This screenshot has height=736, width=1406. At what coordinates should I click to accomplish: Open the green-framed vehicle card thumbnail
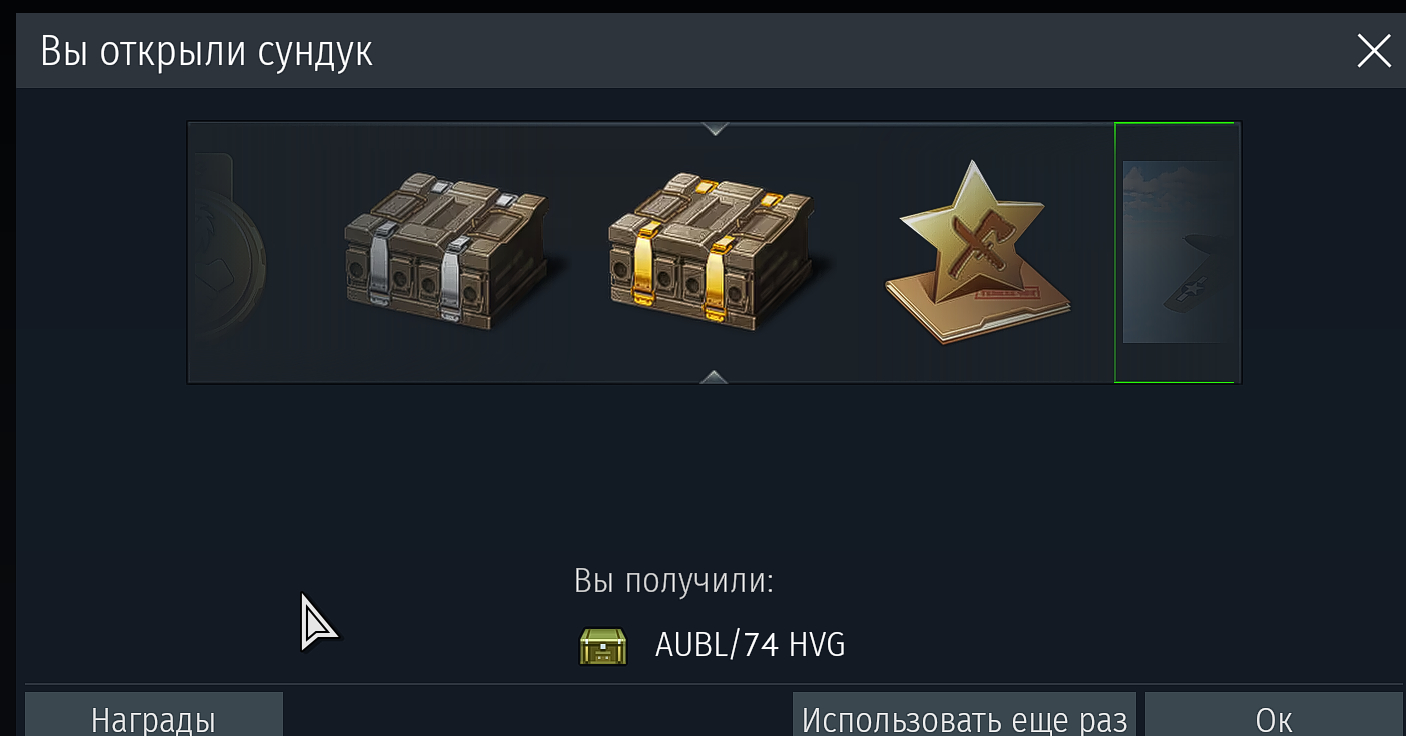1177,252
